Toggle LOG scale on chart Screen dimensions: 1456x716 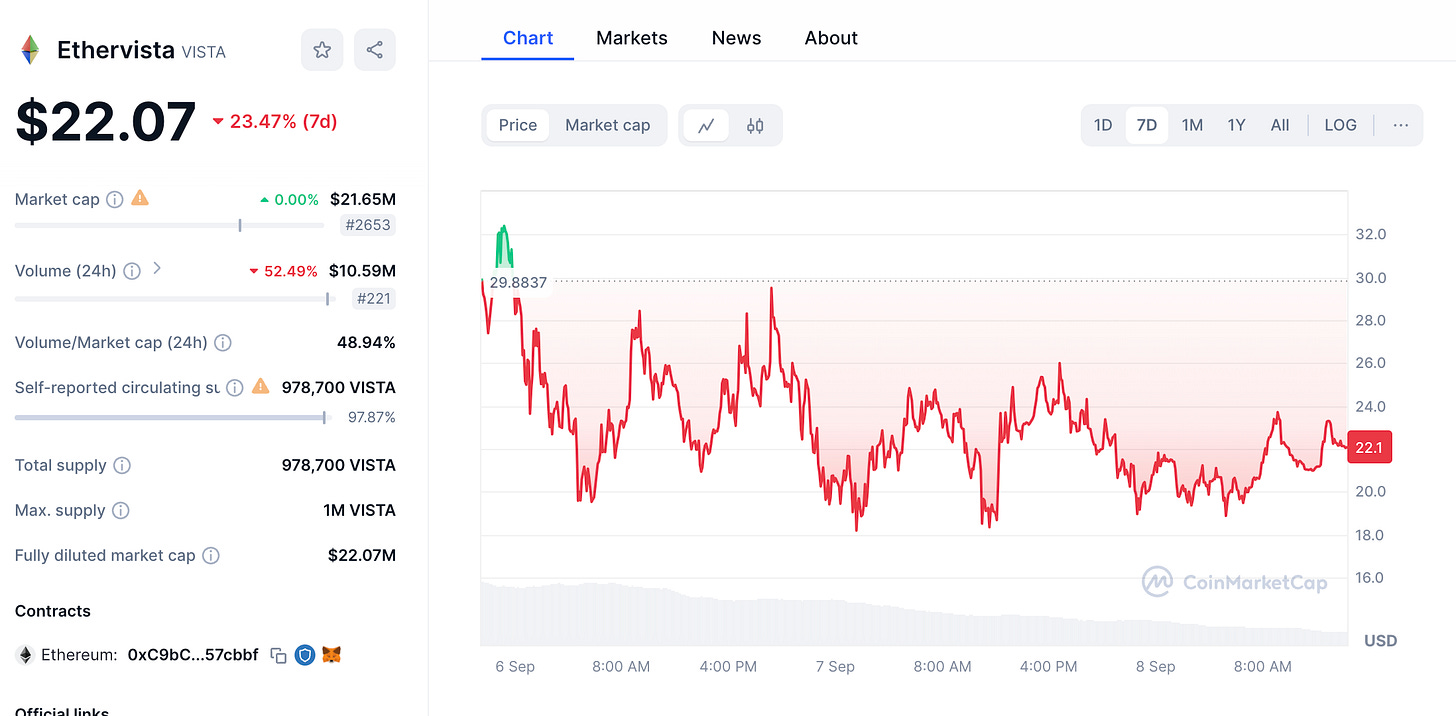coord(1341,126)
